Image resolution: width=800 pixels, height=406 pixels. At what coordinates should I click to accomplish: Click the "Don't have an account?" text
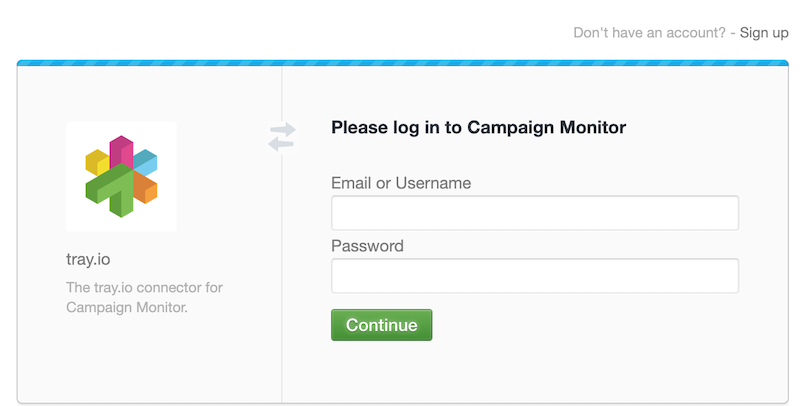(650, 33)
